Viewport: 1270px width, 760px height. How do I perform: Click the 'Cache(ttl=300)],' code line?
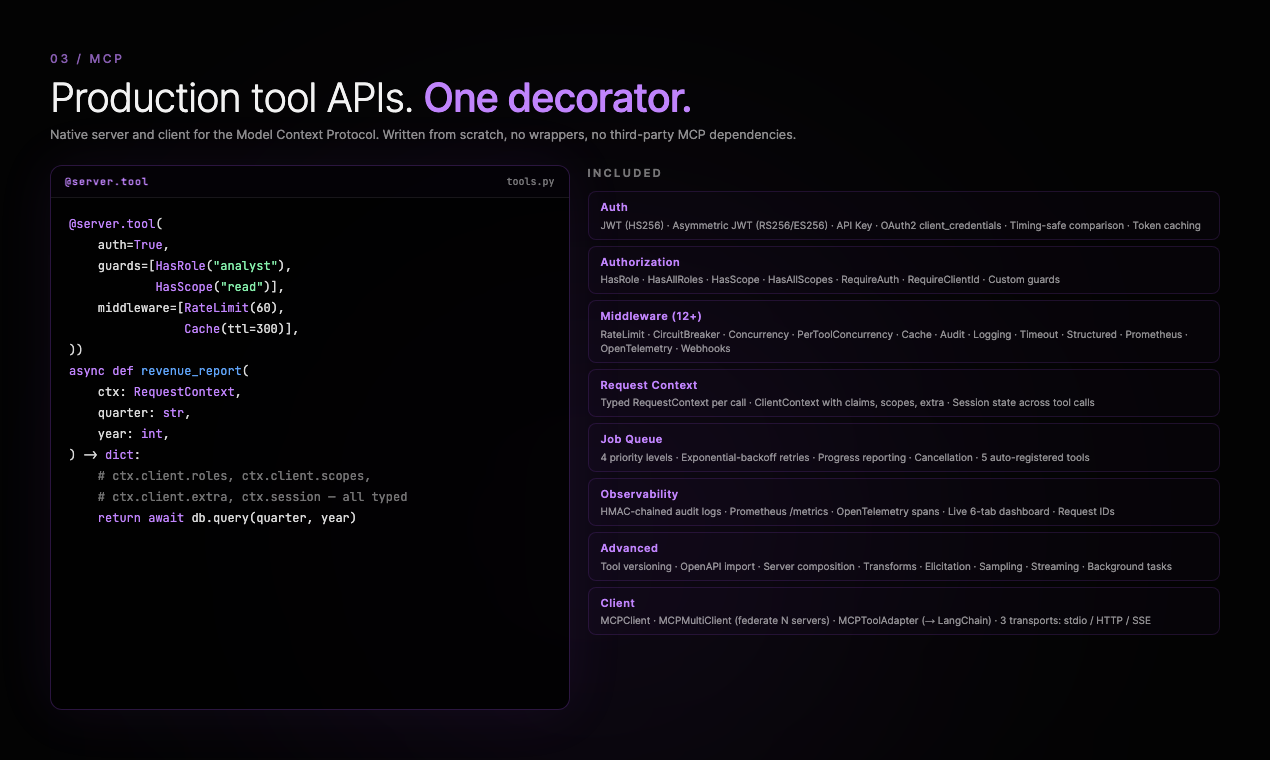[241, 329]
